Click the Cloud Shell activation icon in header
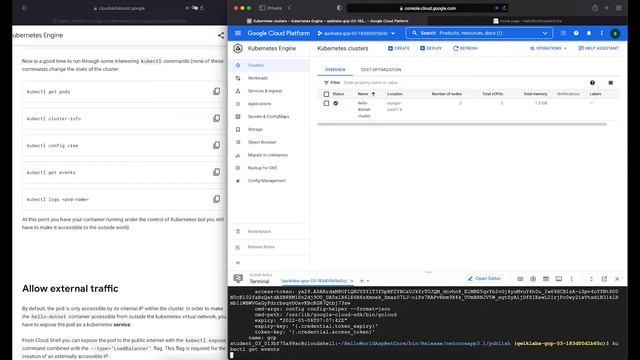640x360 pixels. click(563, 33)
